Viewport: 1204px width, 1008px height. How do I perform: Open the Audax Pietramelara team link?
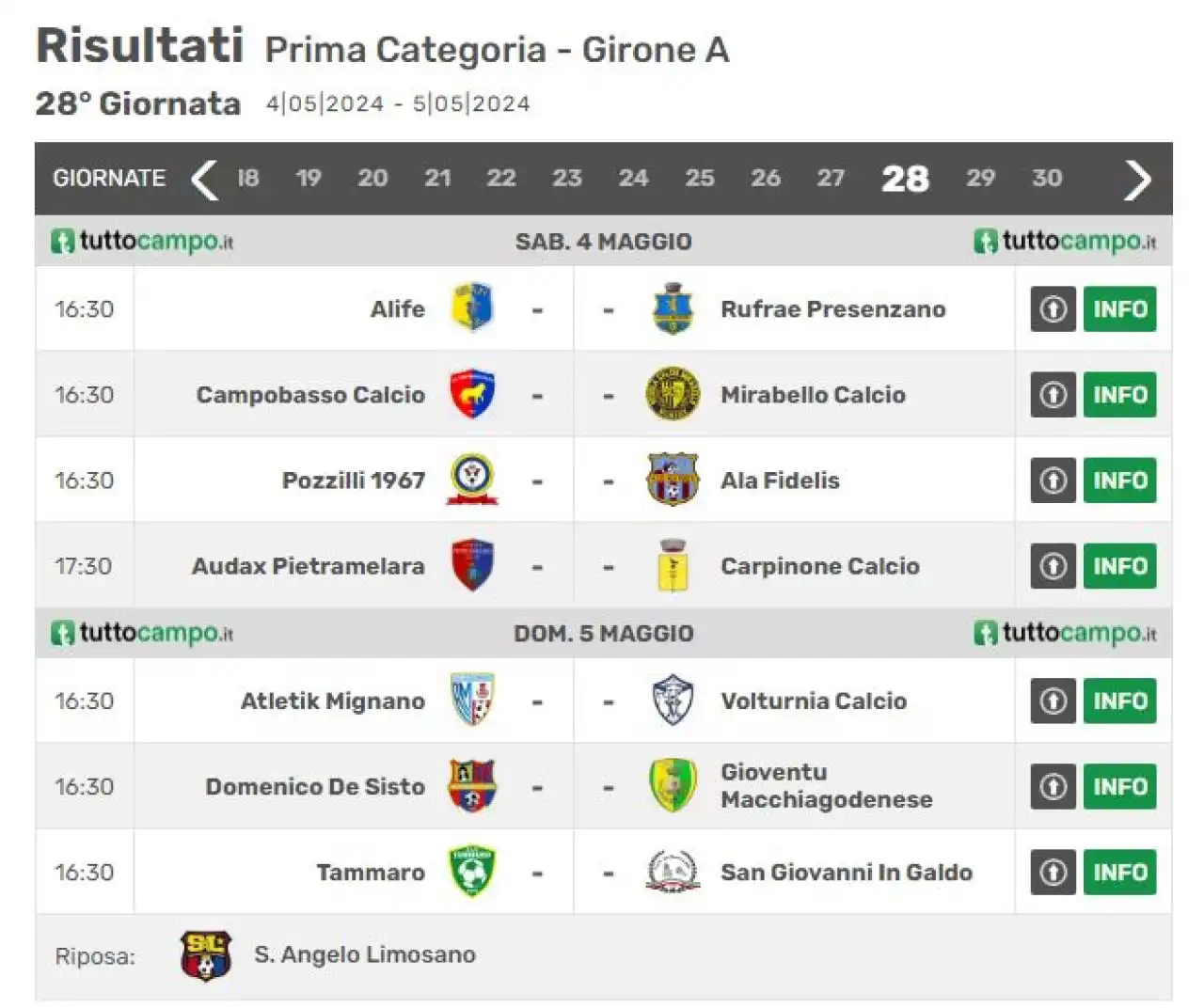coord(308,566)
